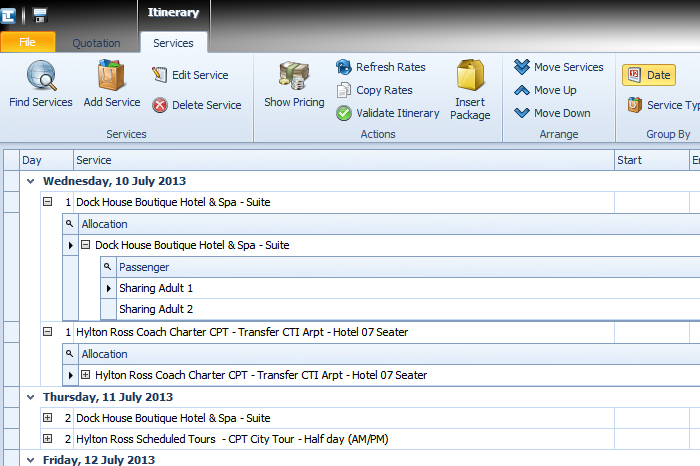
Task: Click Hylton Ross Scheduled Tours CPT City Tour text
Action: [x=232, y=439]
